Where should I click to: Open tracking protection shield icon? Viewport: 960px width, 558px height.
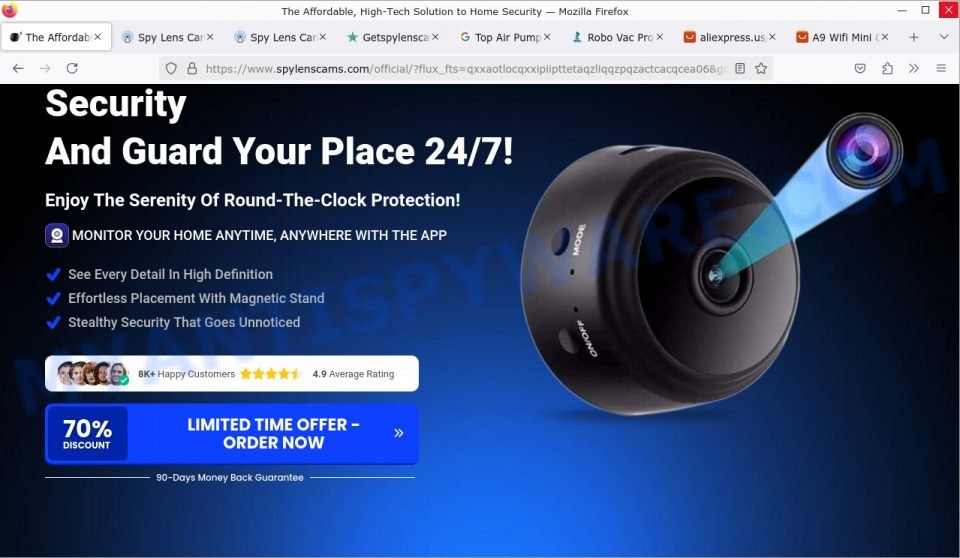(171, 69)
